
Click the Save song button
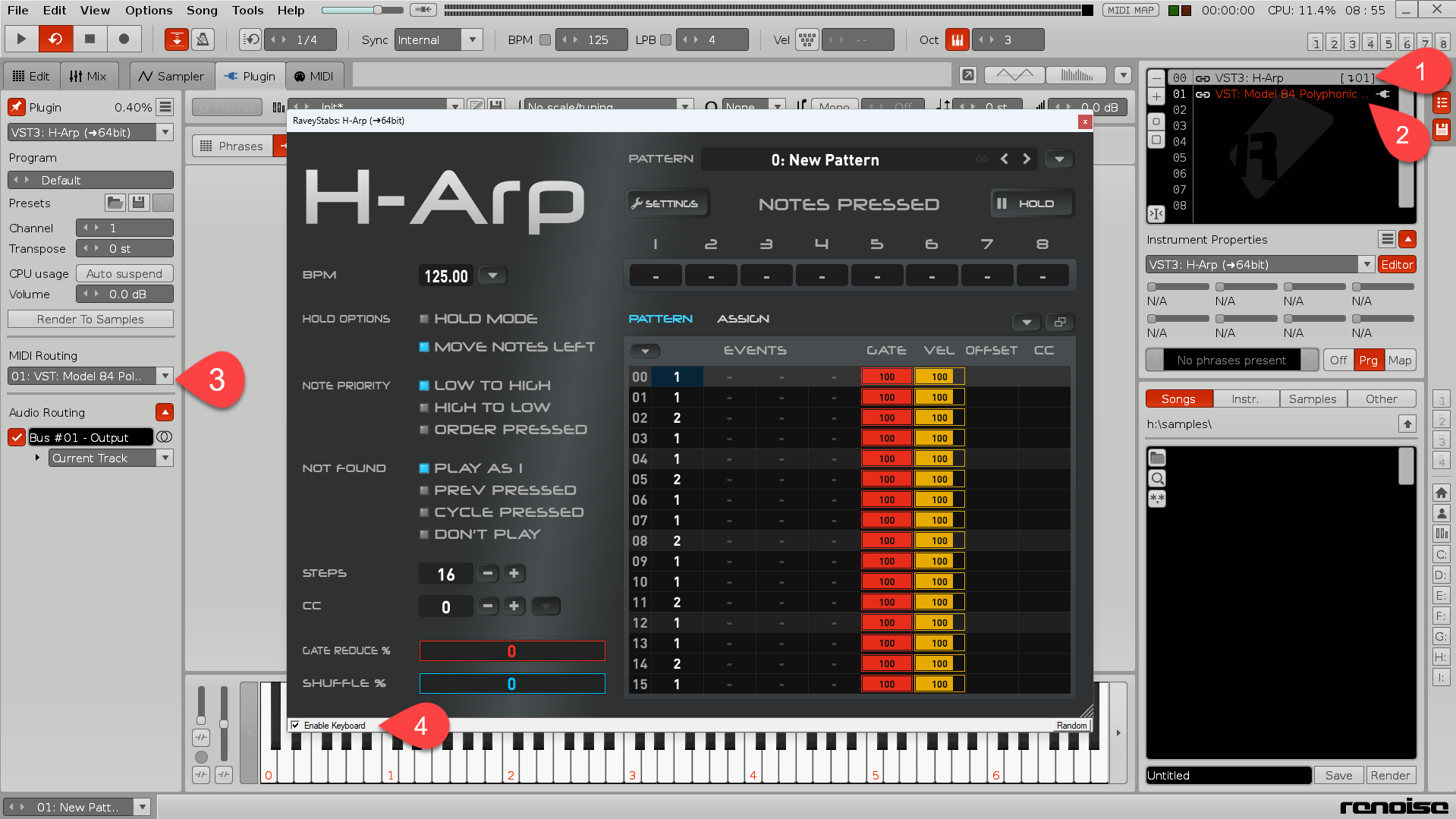(1338, 775)
